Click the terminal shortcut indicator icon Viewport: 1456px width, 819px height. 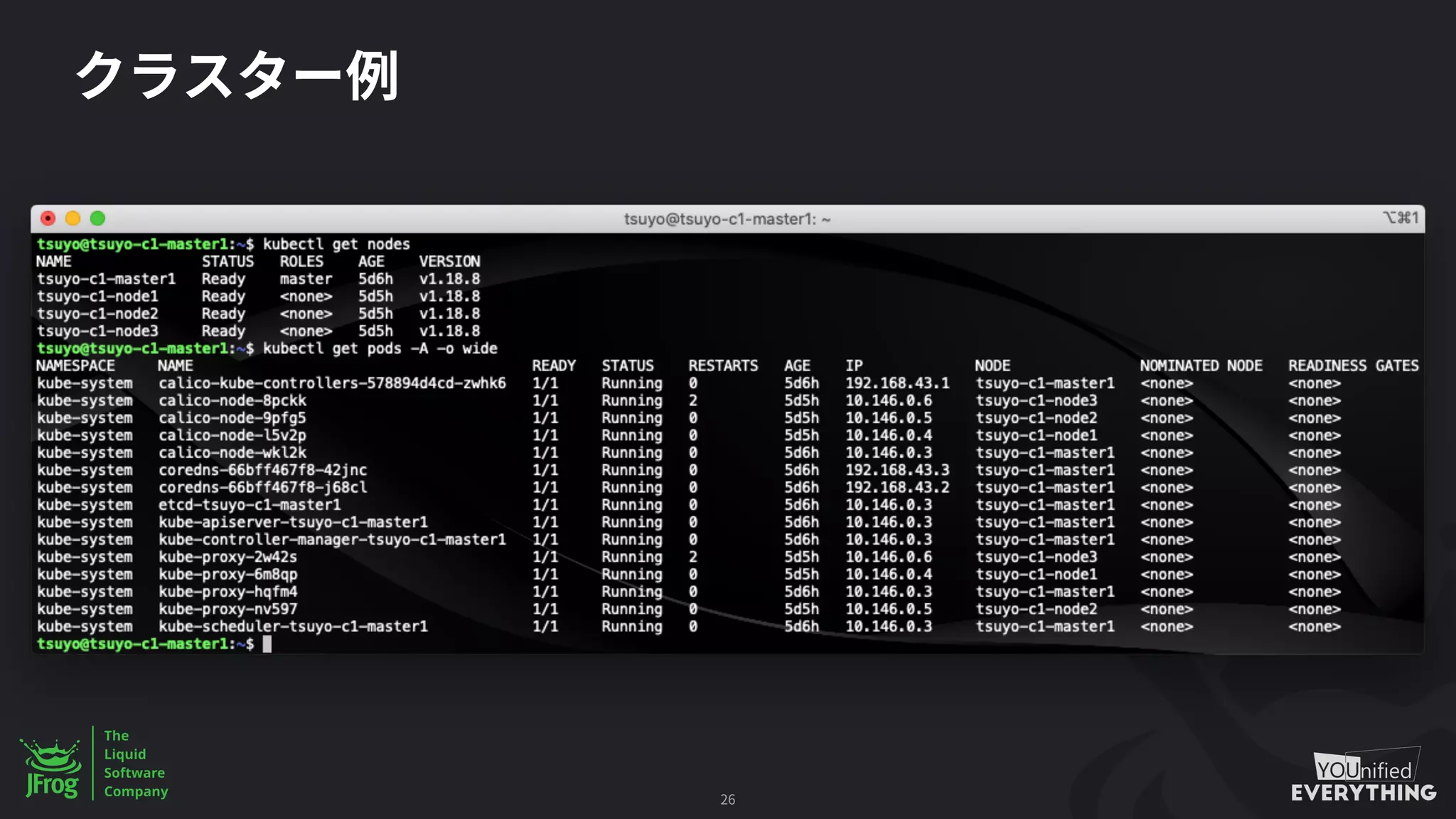[1399, 218]
